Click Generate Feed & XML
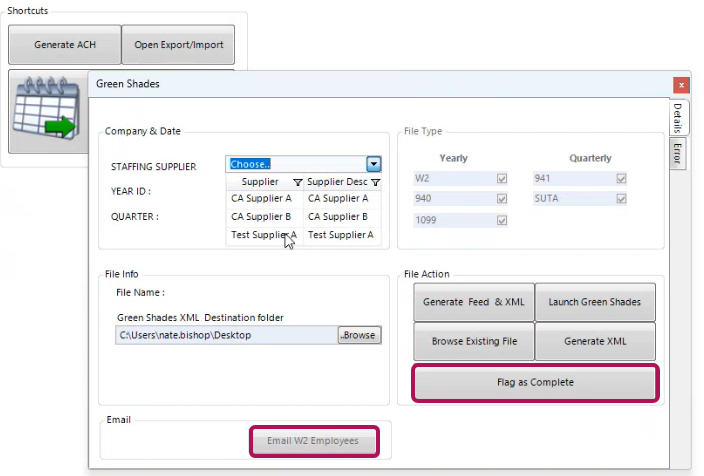Image resolution: width=704 pixels, height=476 pixels. (x=474, y=302)
